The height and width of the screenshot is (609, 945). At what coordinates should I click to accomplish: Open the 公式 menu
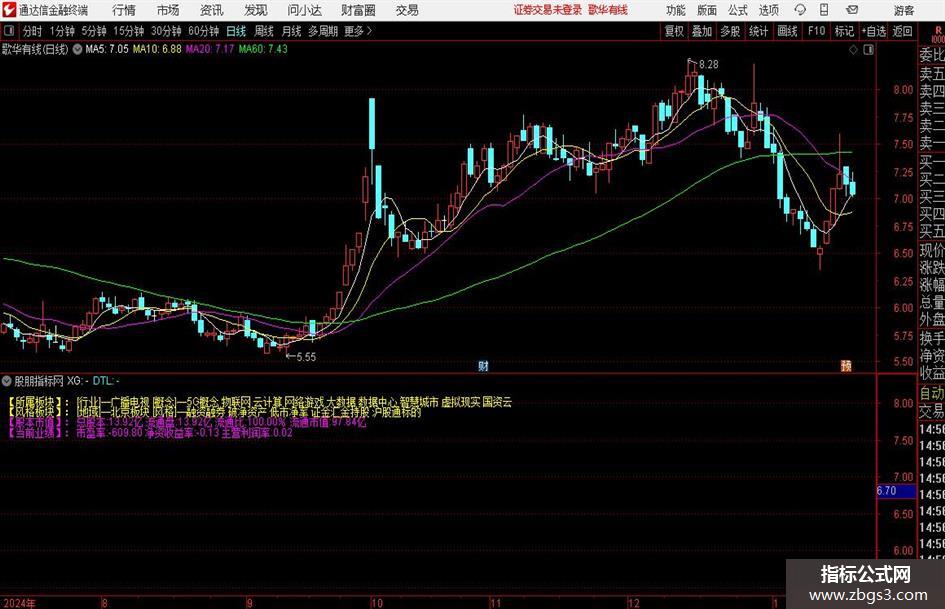[737, 10]
